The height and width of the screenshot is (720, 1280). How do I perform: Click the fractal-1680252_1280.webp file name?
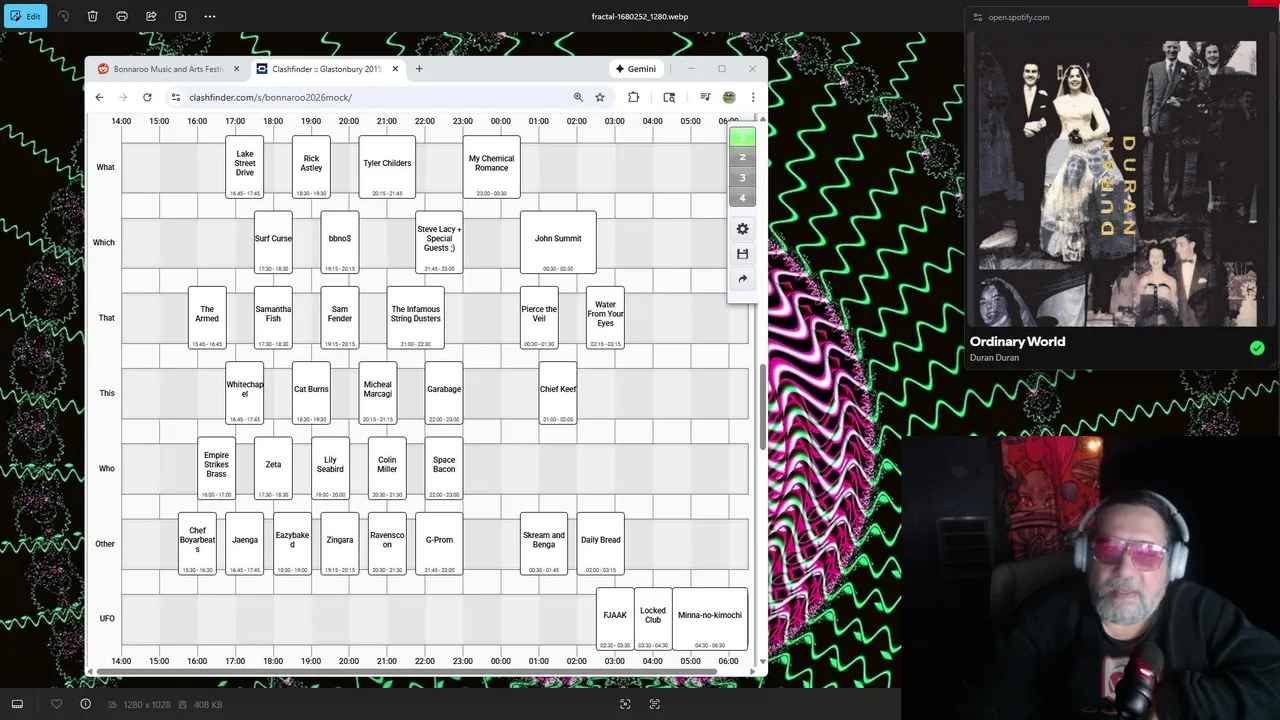640,16
